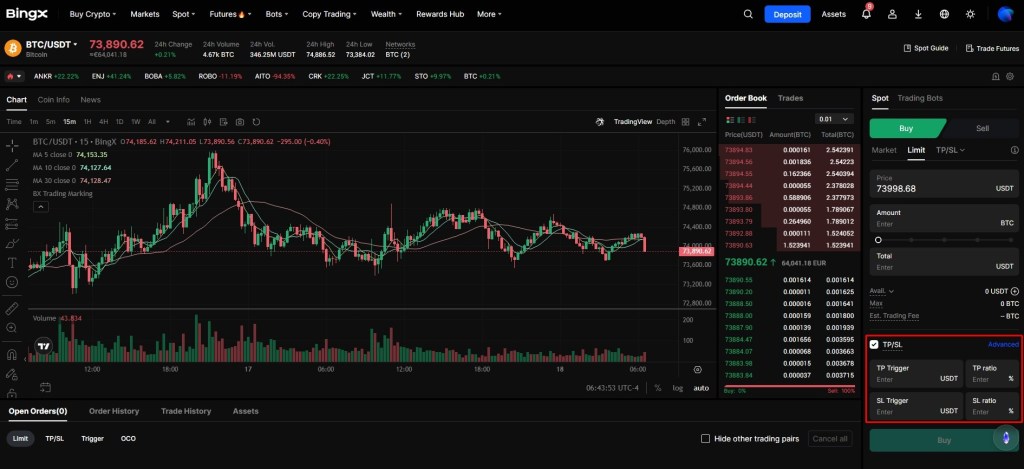
Task: Click the download app icon
Action: coord(918,14)
